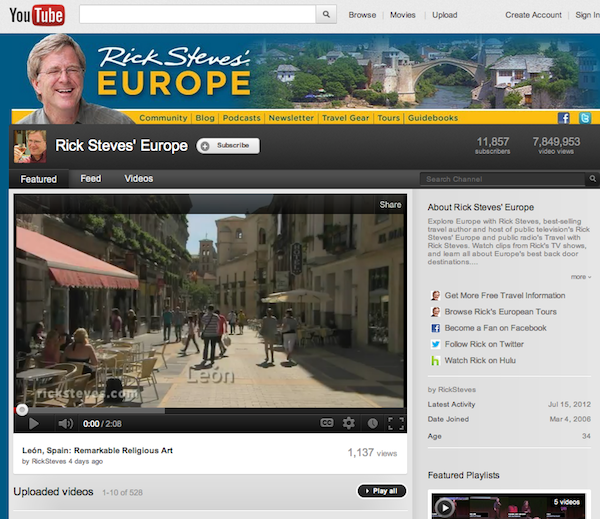The width and height of the screenshot is (600, 519).
Task: Click the search magnifier button in header
Action: click(x=326, y=15)
